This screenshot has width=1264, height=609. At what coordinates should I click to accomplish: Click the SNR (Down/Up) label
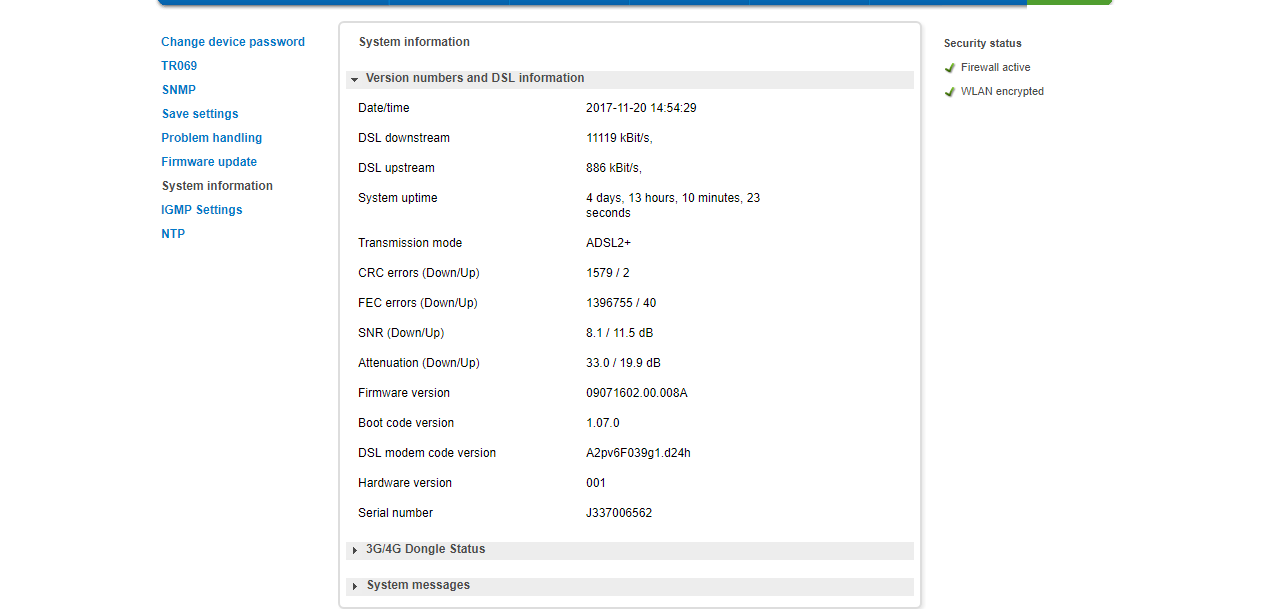tap(401, 333)
